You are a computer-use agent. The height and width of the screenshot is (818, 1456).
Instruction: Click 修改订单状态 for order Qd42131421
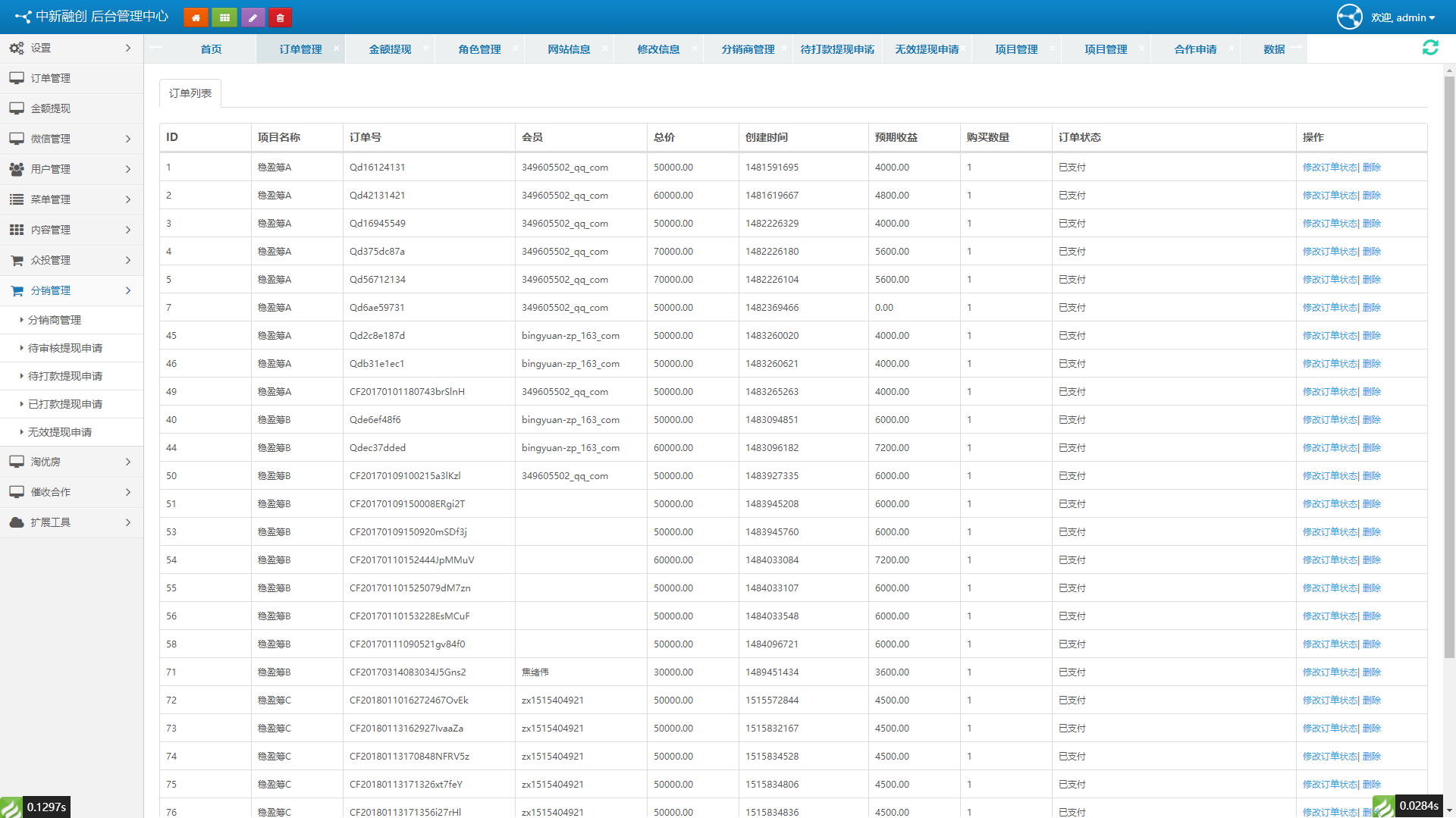tap(1329, 196)
